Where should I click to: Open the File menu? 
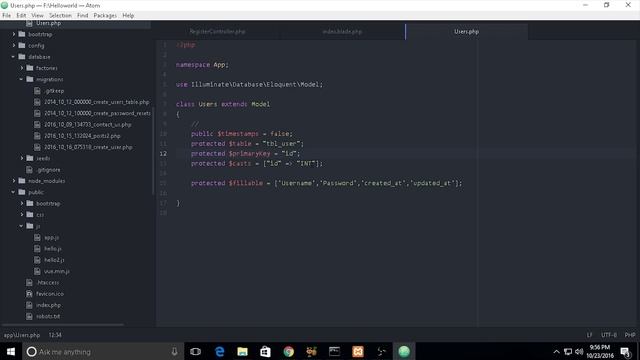click(7, 16)
